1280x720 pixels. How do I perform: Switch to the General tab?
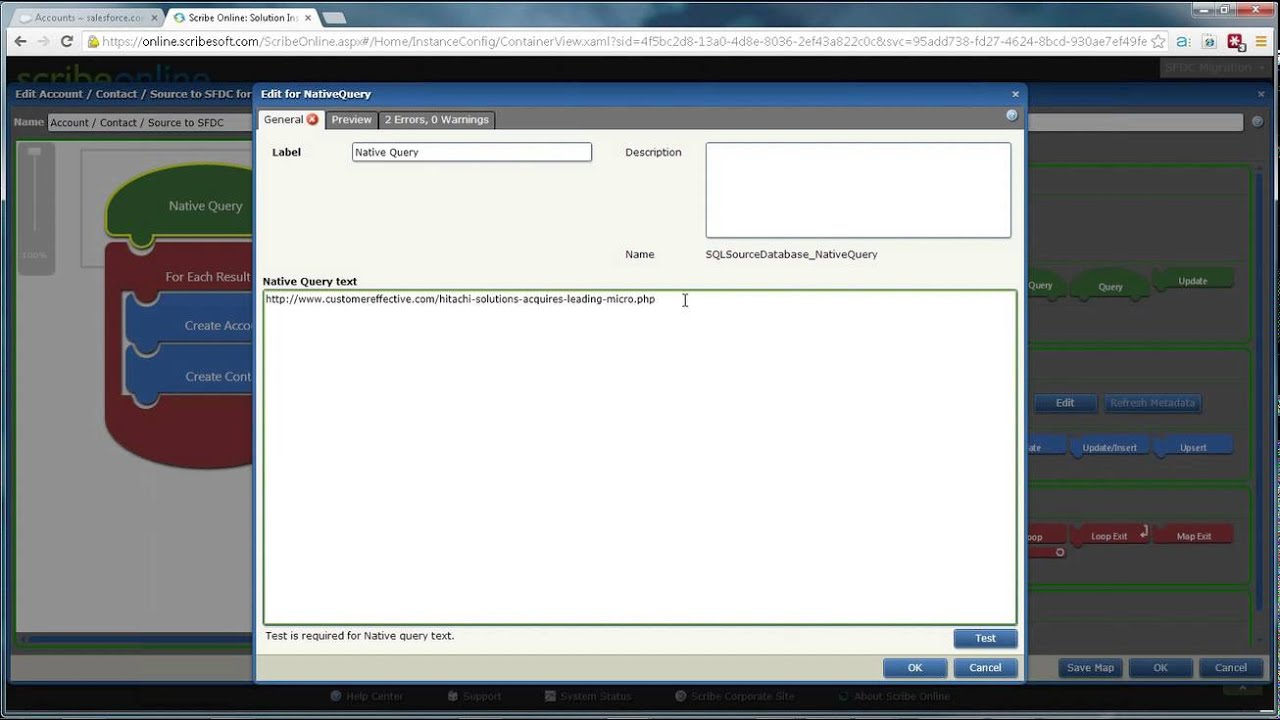pyautogui.click(x=290, y=119)
